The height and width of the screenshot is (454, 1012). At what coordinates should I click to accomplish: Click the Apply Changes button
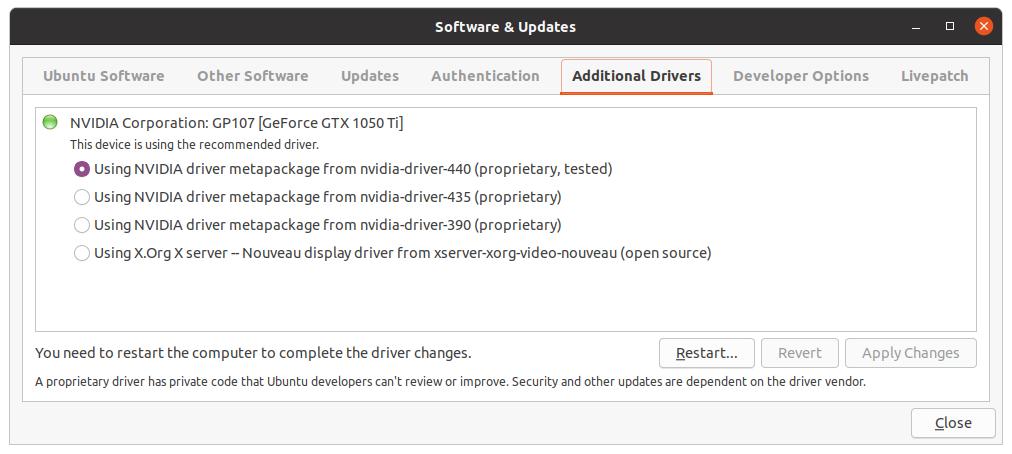[x=911, y=353]
